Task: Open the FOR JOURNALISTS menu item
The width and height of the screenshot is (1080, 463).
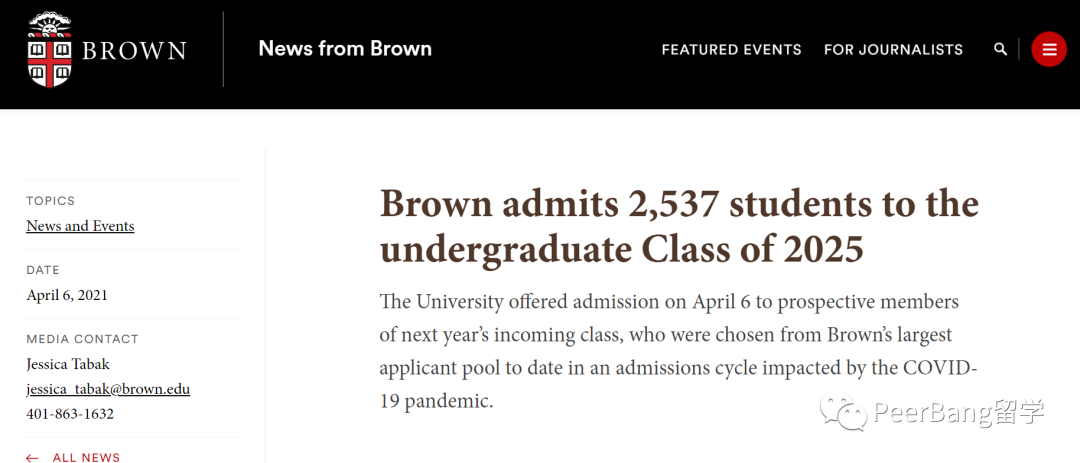Action: coord(893,50)
